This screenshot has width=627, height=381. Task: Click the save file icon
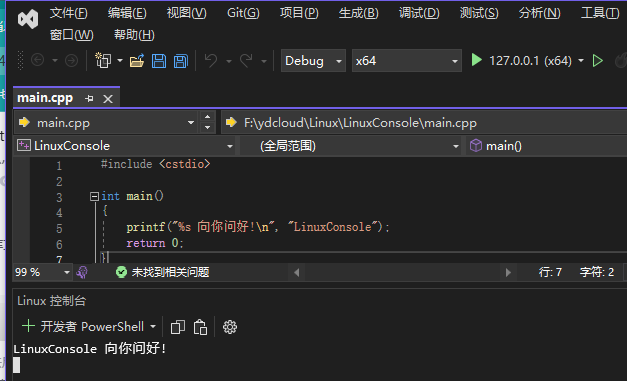pyautogui.click(x=159, y=61)
